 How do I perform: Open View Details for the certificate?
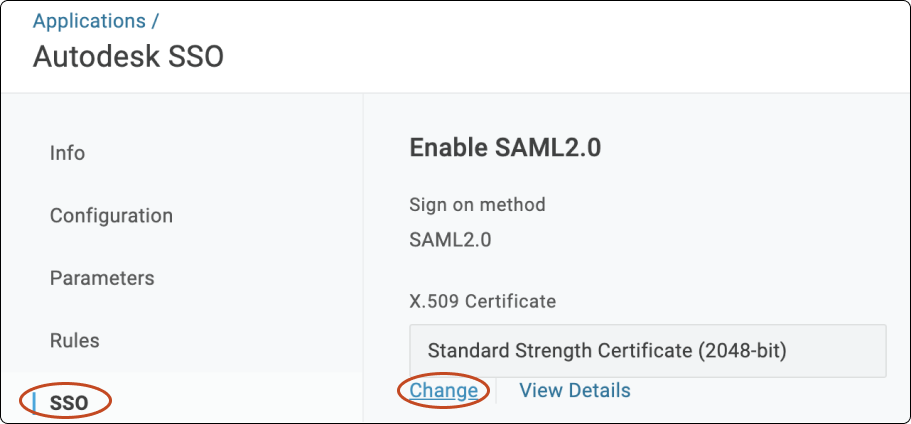pos(575,390)
